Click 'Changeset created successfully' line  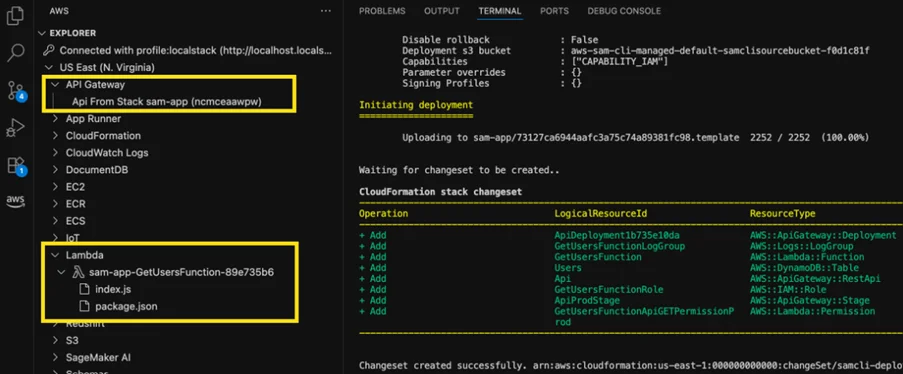(x=631, y=365)
